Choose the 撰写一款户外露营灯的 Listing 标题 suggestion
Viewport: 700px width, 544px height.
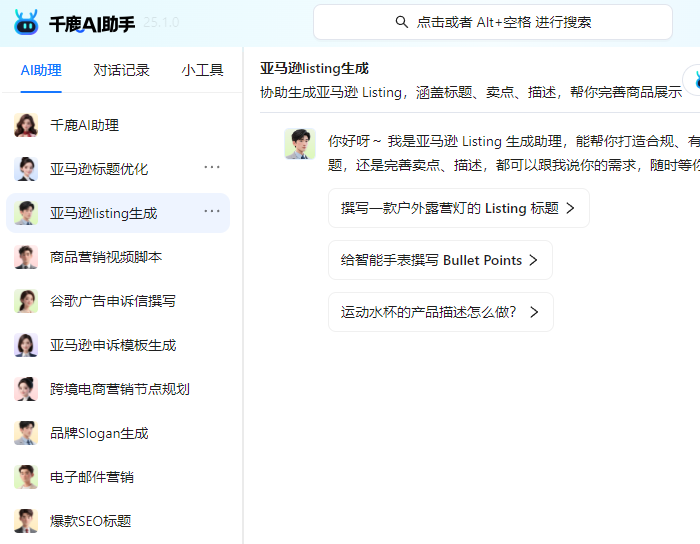[x=458, y=208]
